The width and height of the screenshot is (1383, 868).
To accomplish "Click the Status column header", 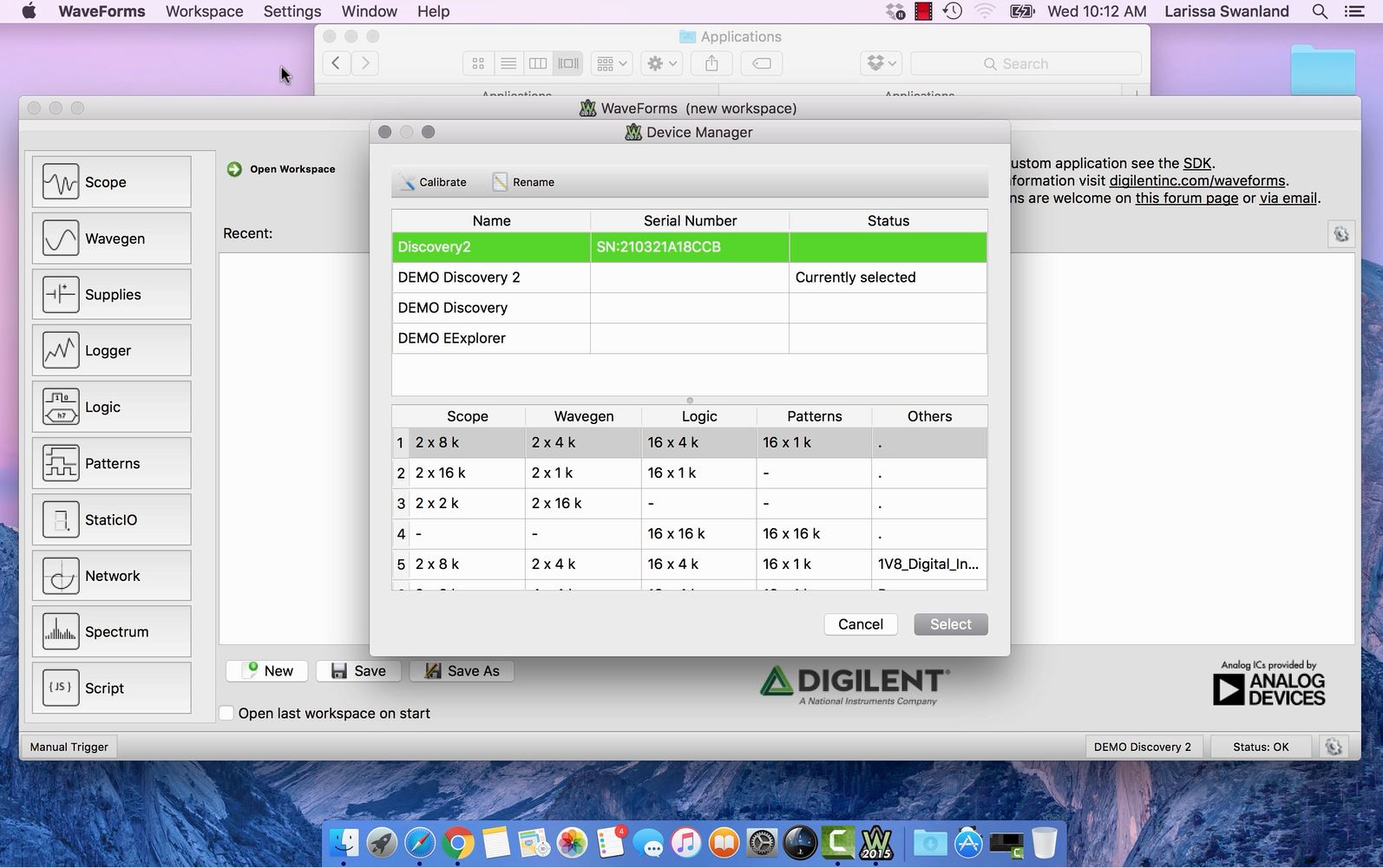I will coord(888,221).
